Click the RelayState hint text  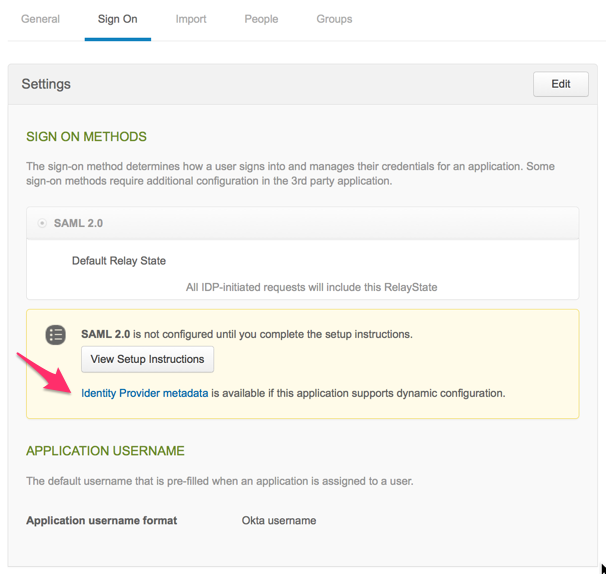click(x=312, y=287)
